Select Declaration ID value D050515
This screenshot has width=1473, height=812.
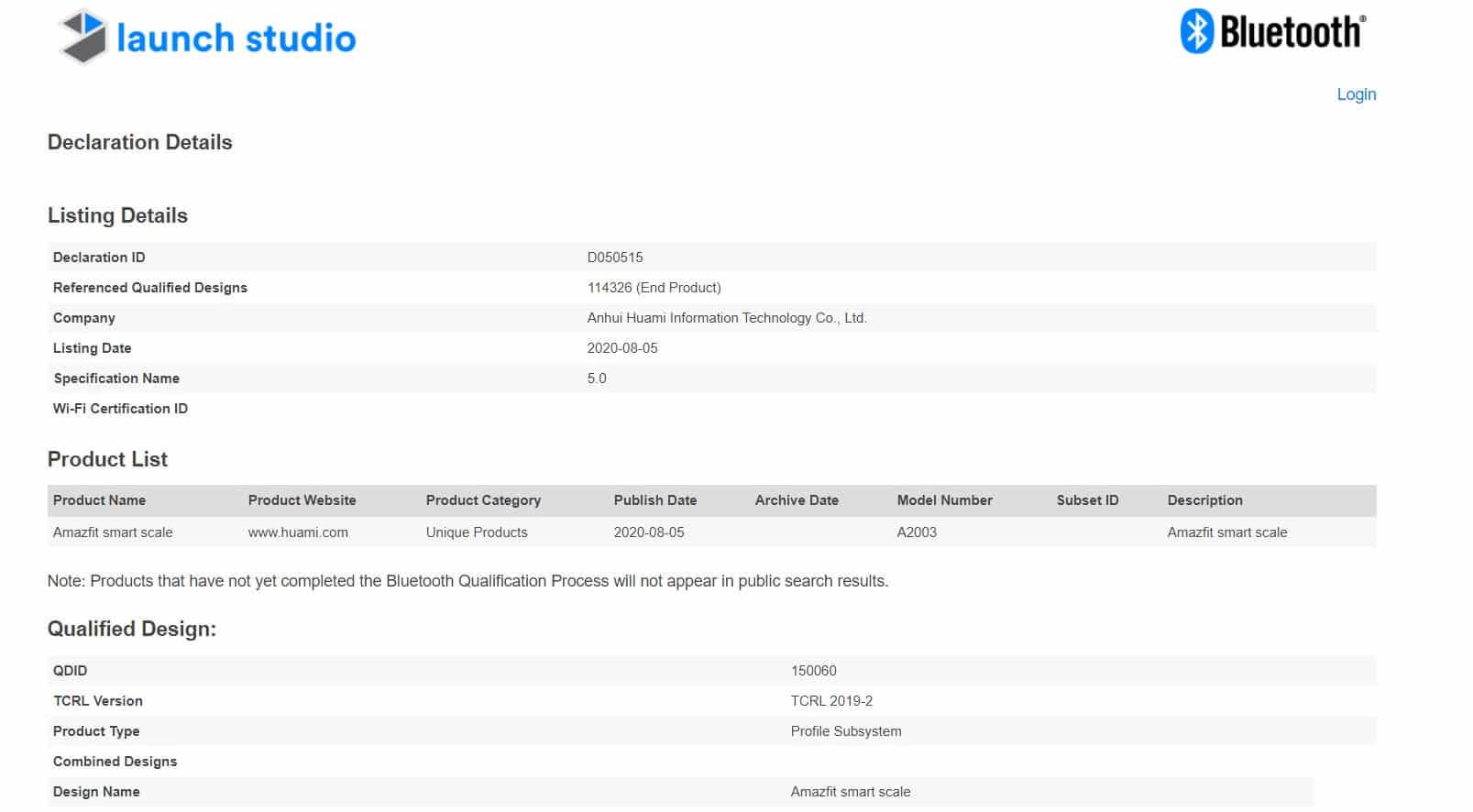pos(615,258)
